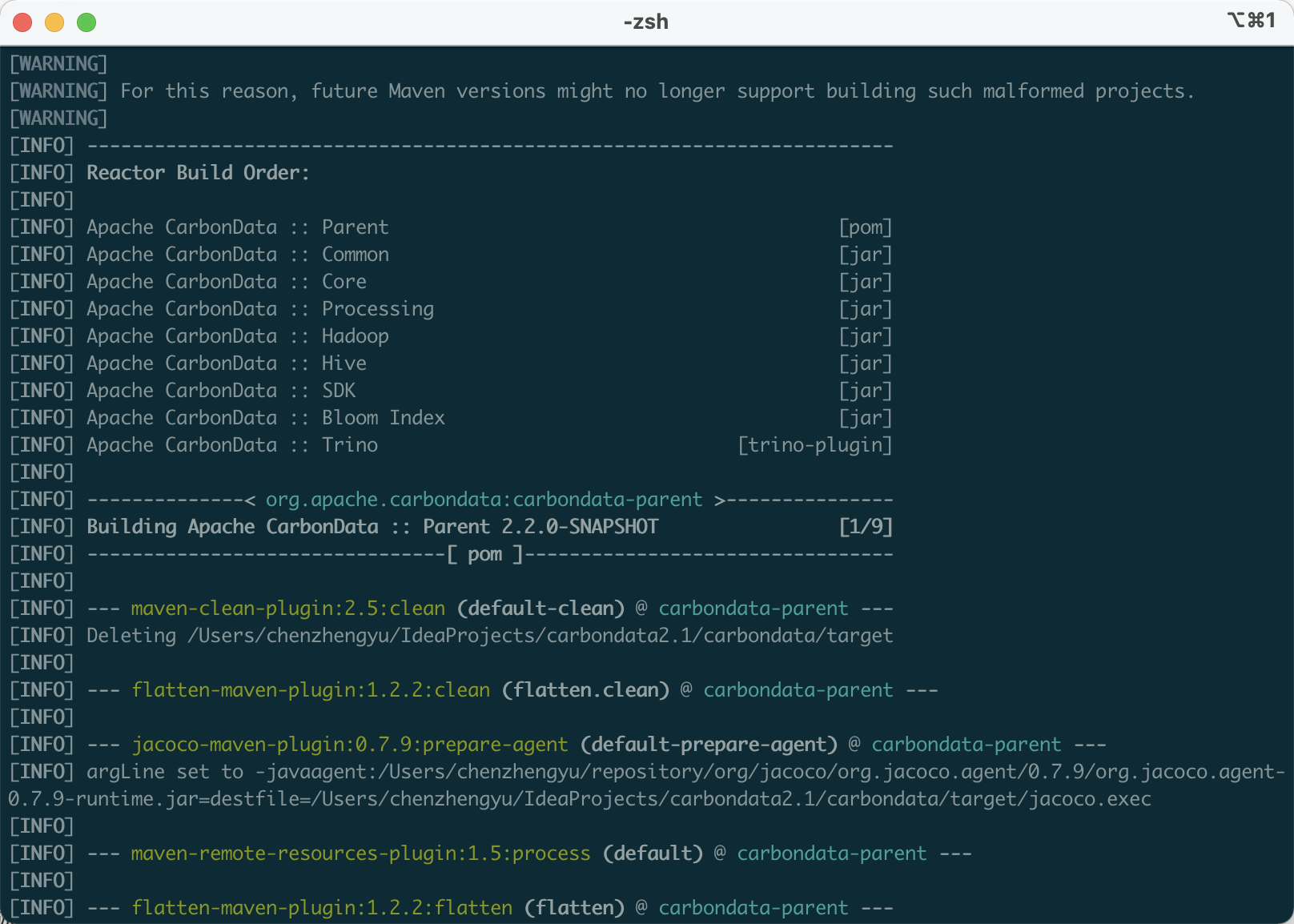The height and width of the screenshot is (924, 1294).
Task: Click the (default-prepare-agent) execution label
Action: tap(709, 745)
